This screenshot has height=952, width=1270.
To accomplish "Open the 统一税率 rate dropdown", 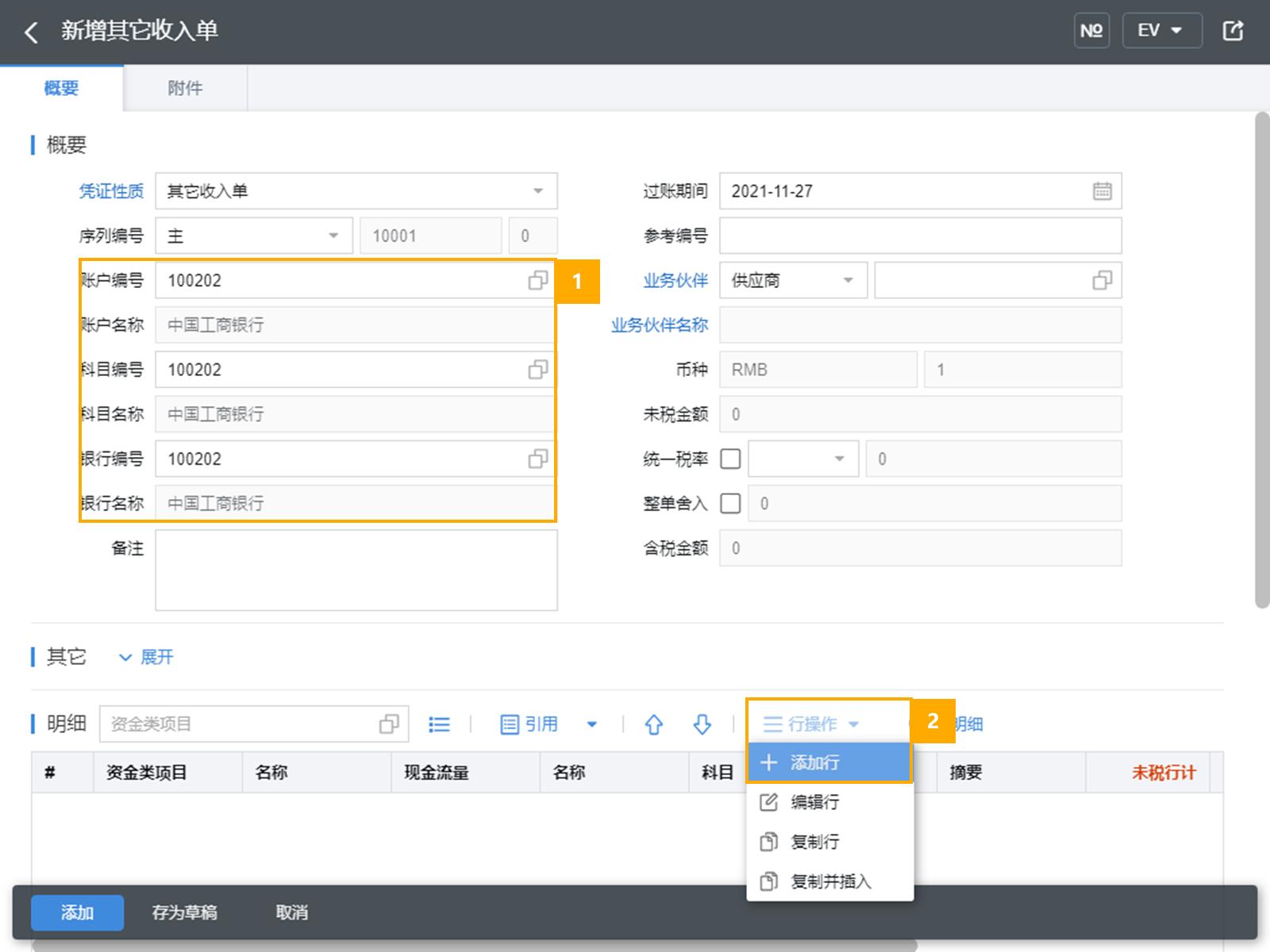I will [803, 459].
